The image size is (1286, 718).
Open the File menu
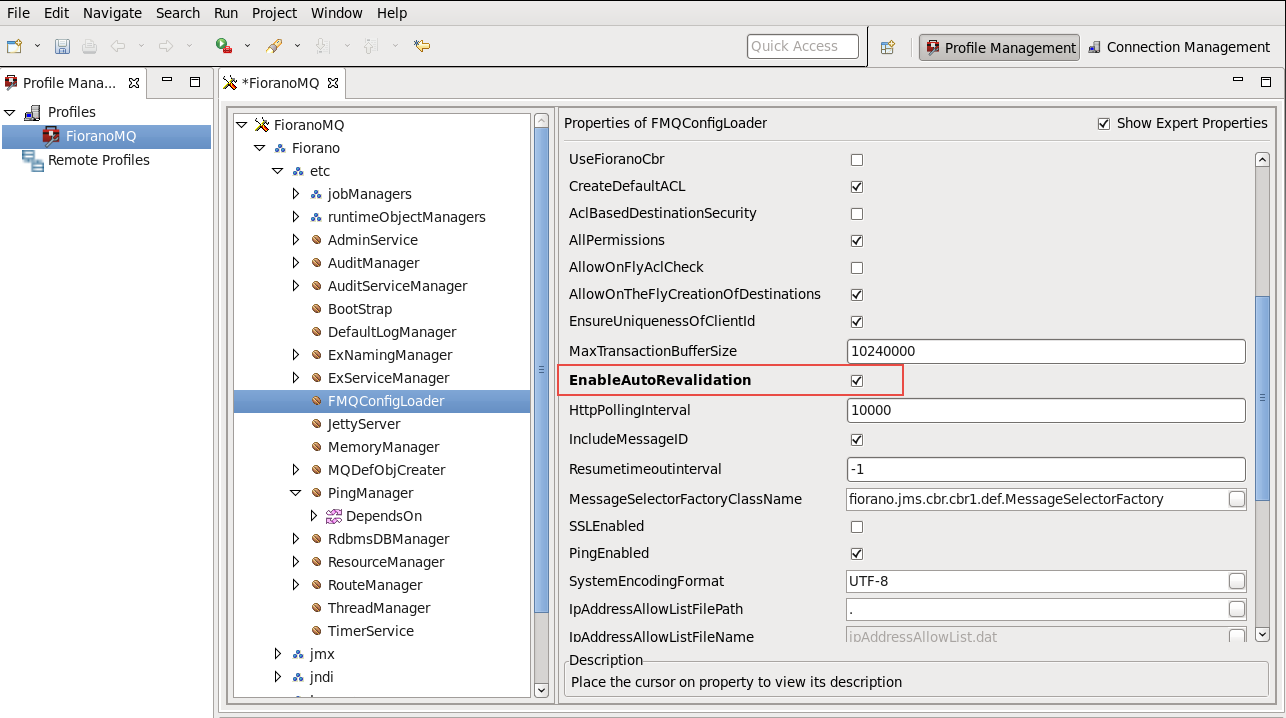point(19,13)
